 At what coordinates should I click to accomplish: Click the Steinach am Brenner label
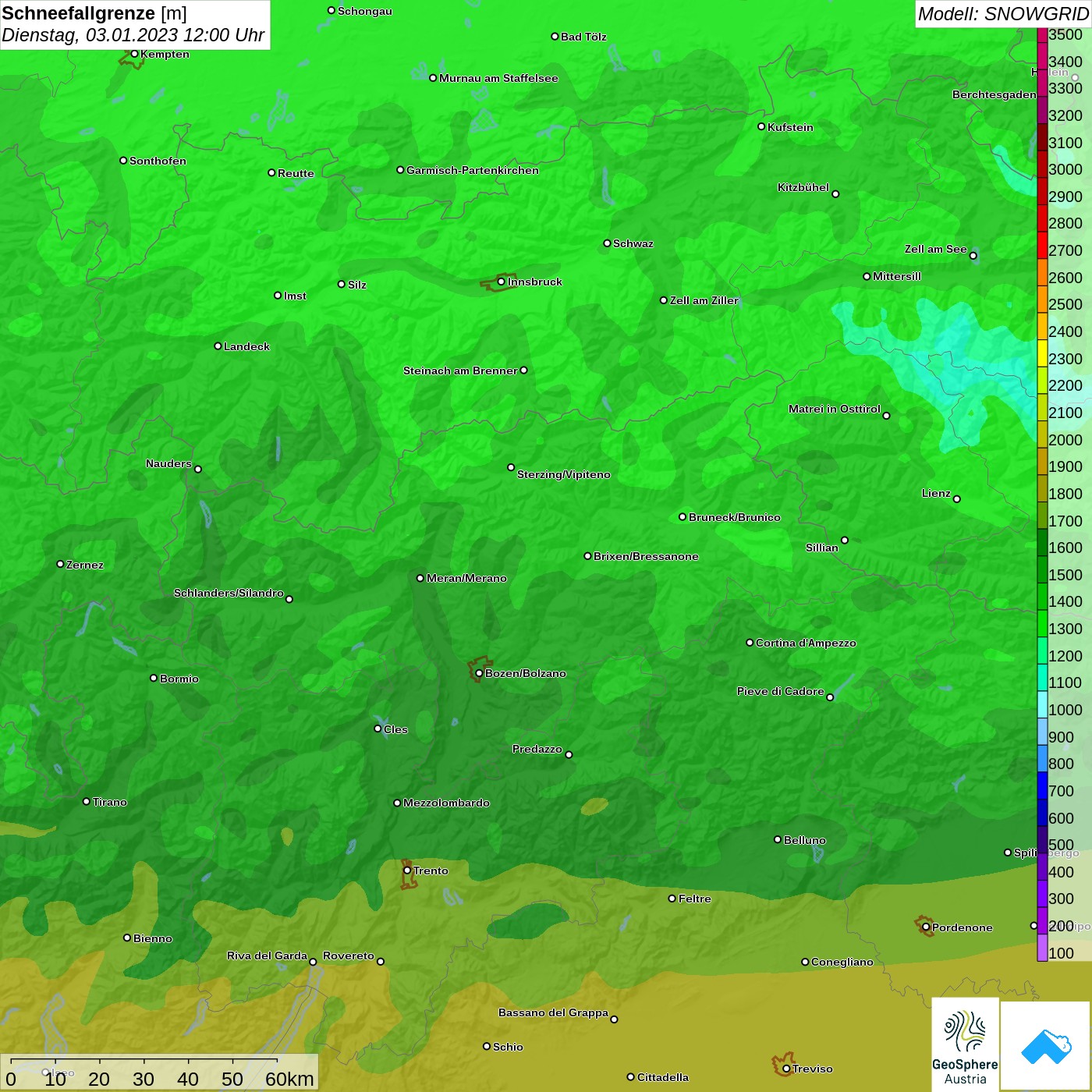click(x=460, y=370)
